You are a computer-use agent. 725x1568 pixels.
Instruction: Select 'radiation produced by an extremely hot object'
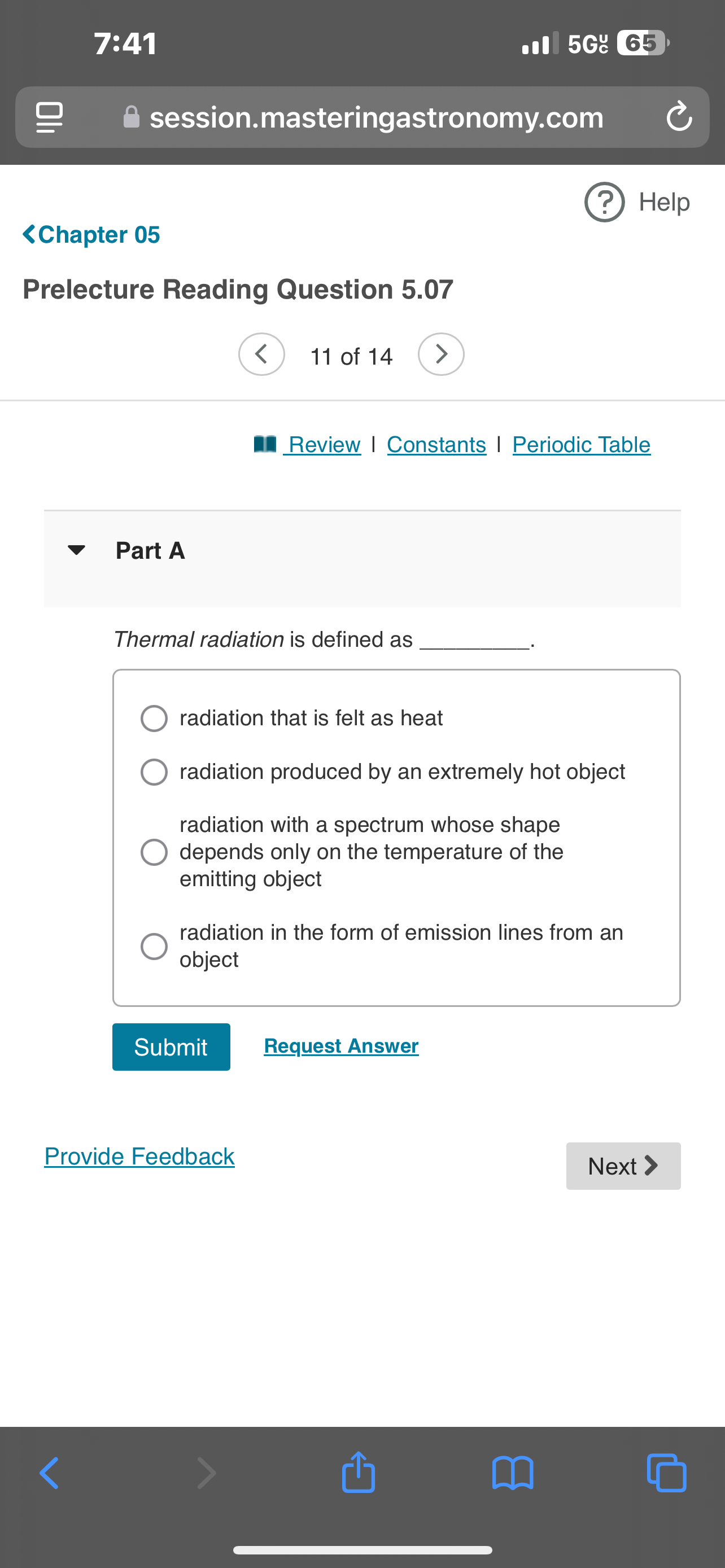154,772
